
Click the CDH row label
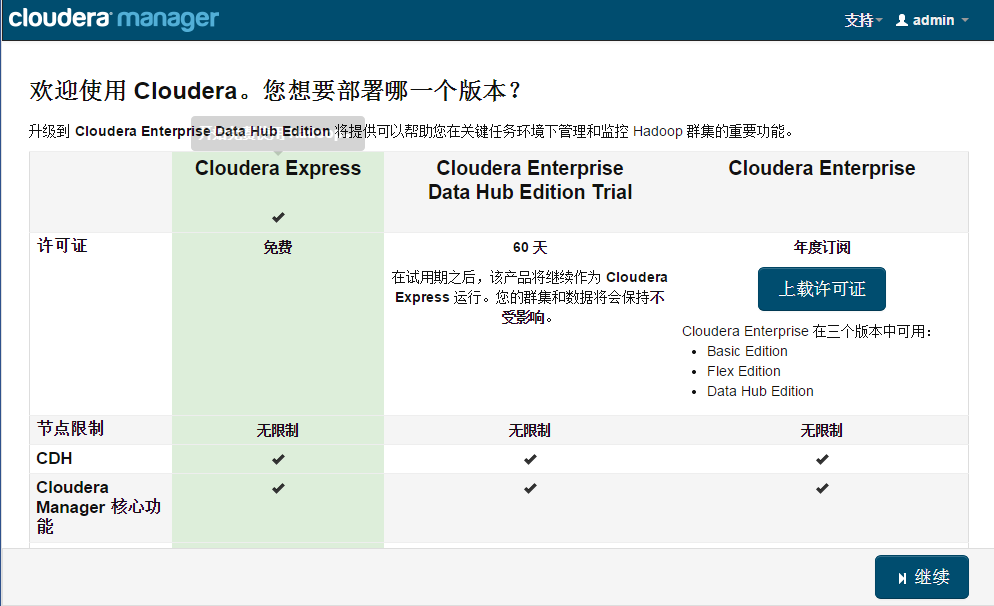pos(55,458)
